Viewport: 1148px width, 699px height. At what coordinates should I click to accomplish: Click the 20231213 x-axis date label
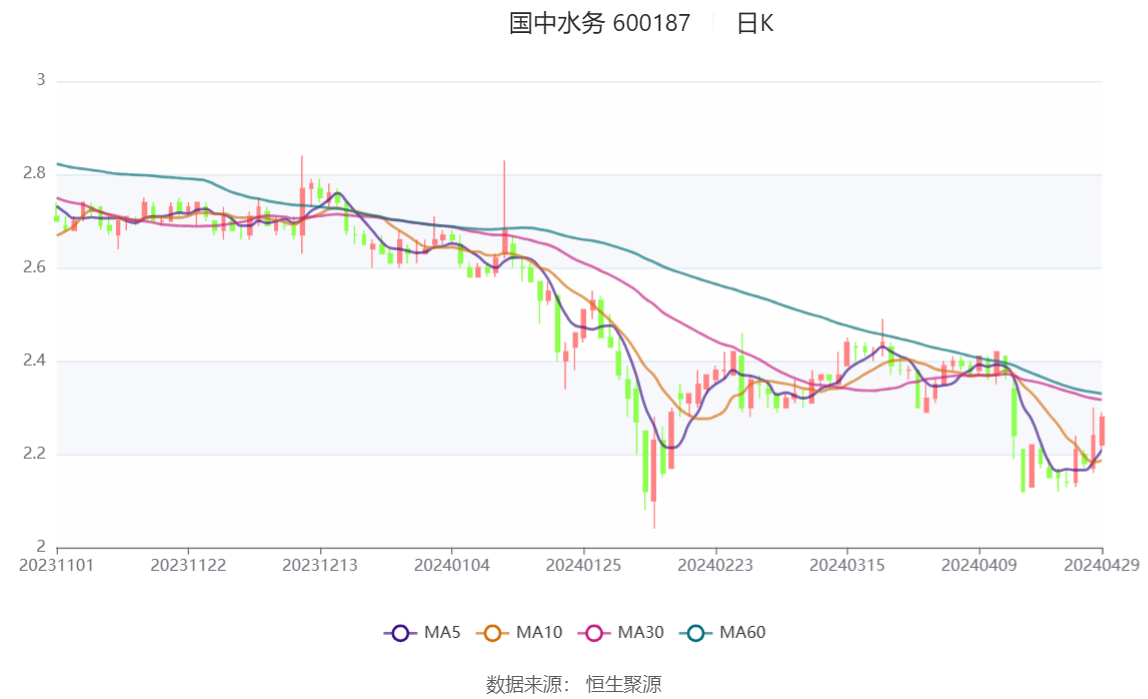coord(320,565)
